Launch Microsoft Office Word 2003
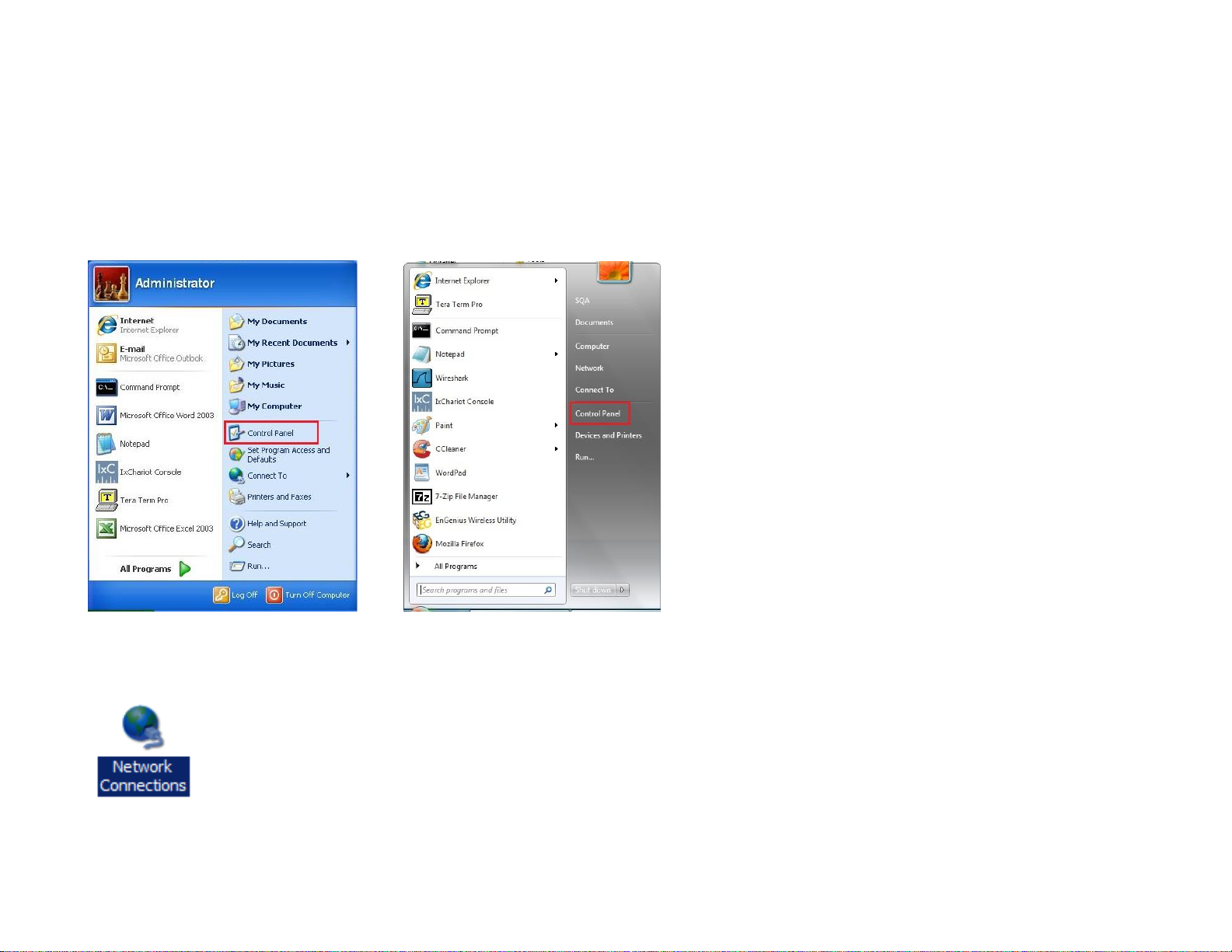 (x=155, y=416)
